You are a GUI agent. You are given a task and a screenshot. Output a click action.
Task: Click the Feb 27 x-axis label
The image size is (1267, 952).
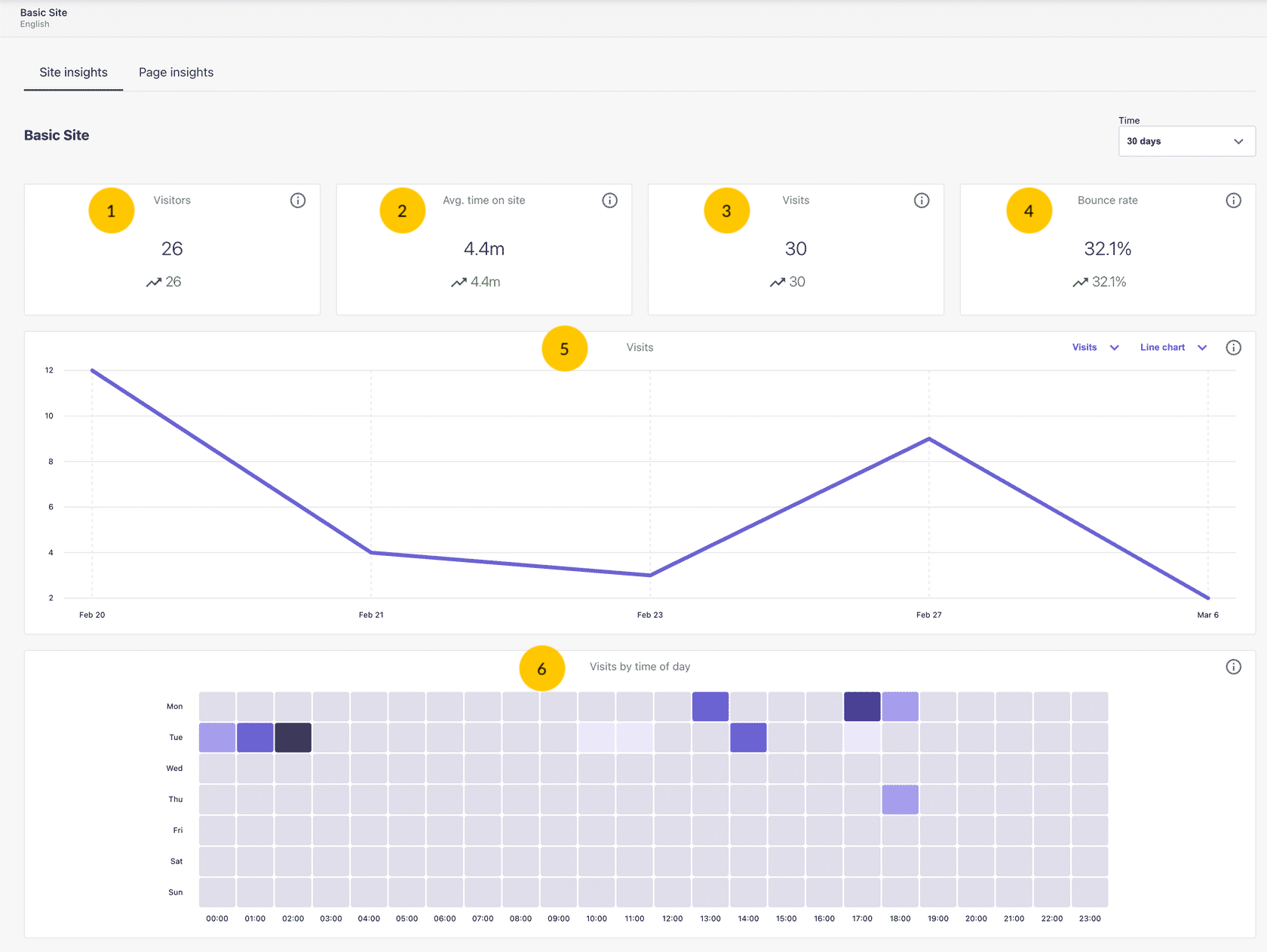click(929, 615)
